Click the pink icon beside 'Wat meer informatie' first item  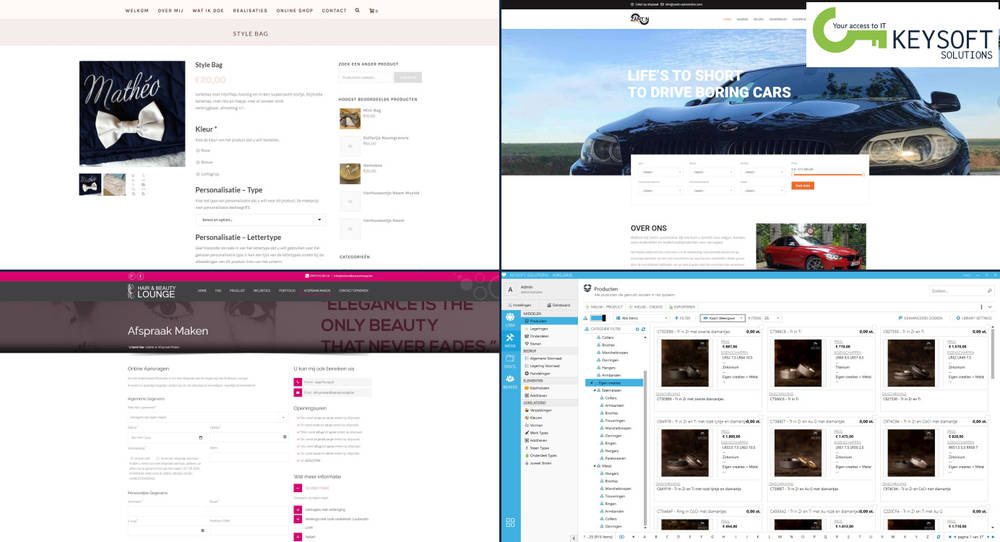click(298, 488)
